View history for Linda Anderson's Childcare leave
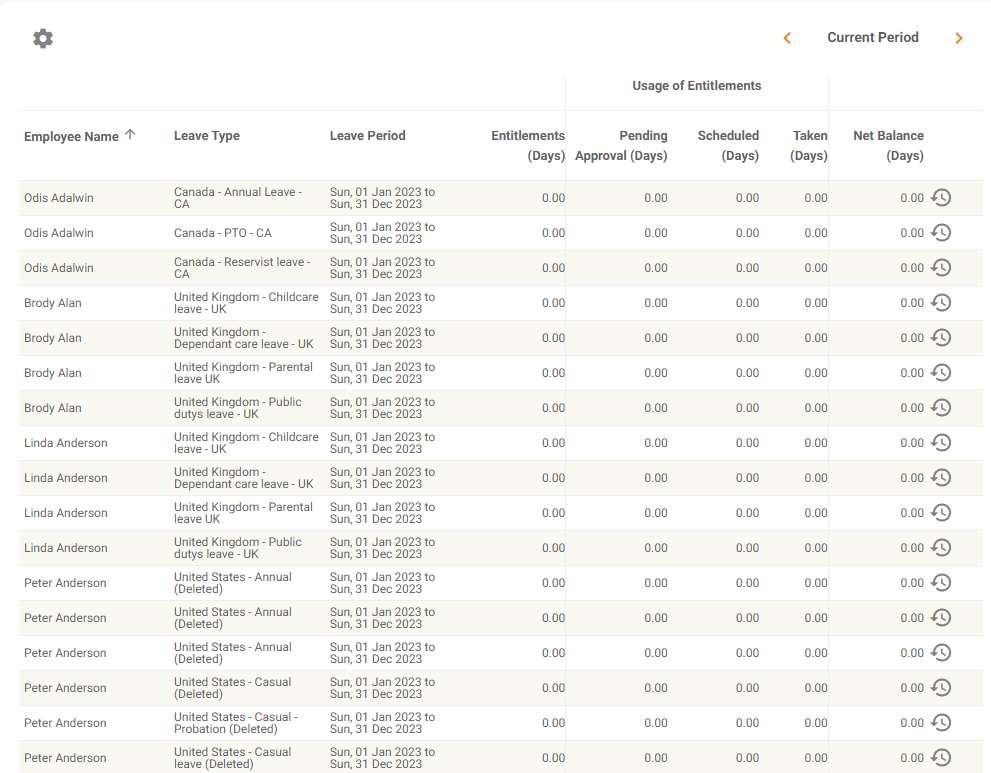 point(940,443)
